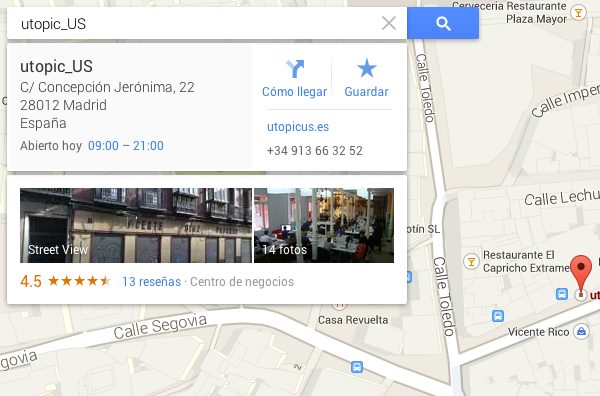The width and height of the screenshot is (600, 396).
Task: Visit the utopicus.es website link
Action: click(x=298, y=127)
